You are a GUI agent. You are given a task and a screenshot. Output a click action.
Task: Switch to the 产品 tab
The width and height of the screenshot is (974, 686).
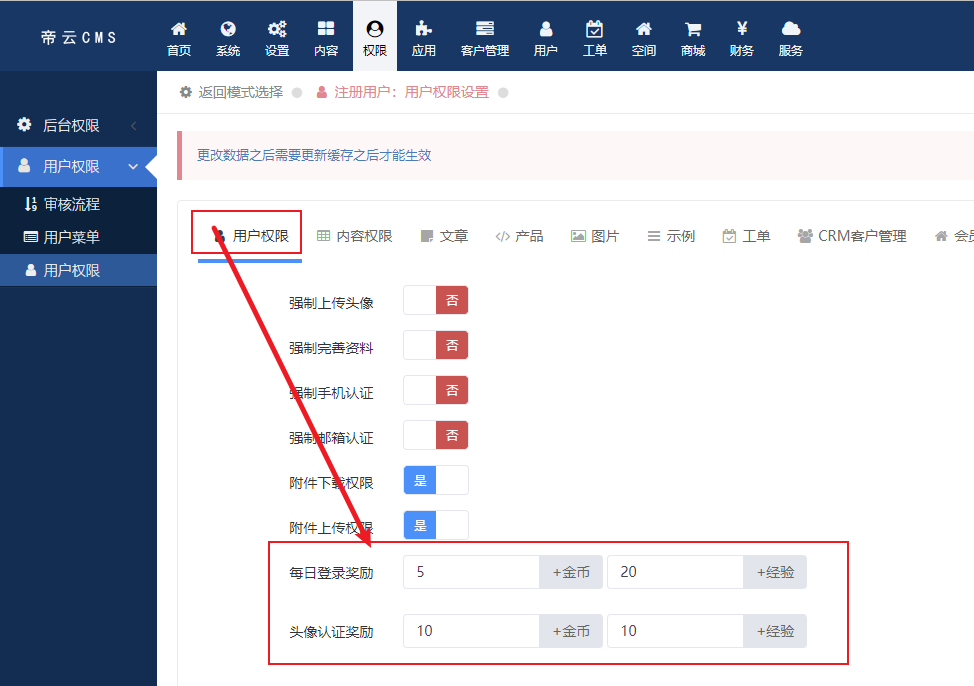pos(519,236)
